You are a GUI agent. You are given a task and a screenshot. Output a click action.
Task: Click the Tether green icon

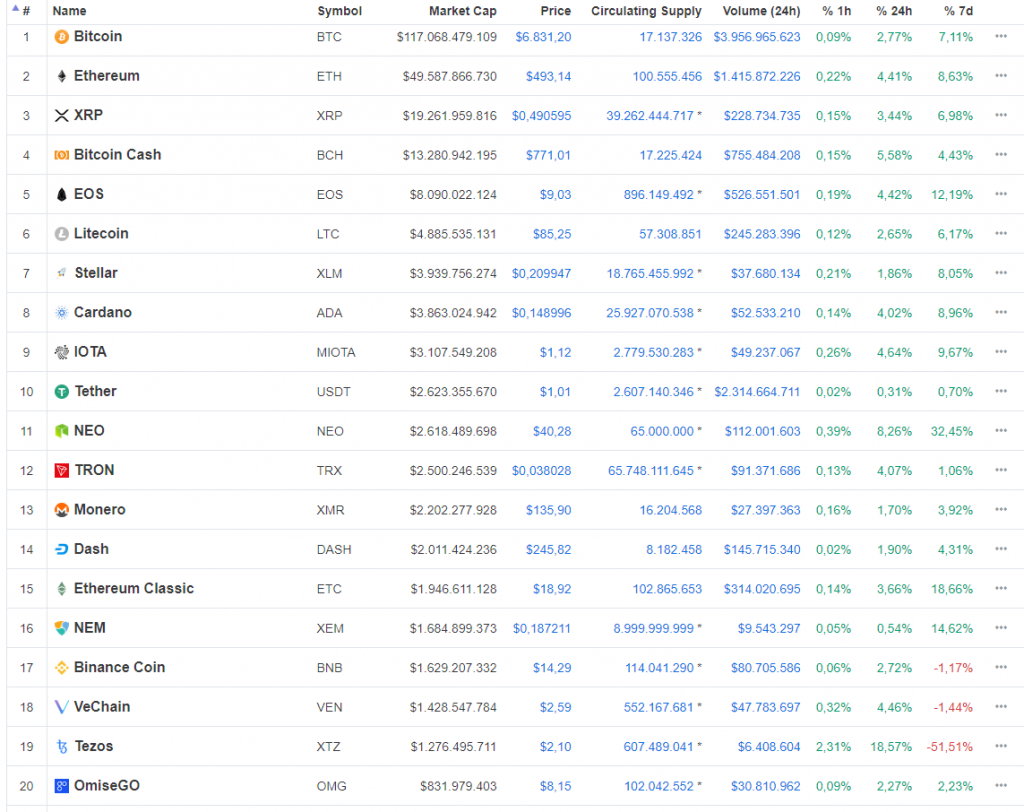61,392
